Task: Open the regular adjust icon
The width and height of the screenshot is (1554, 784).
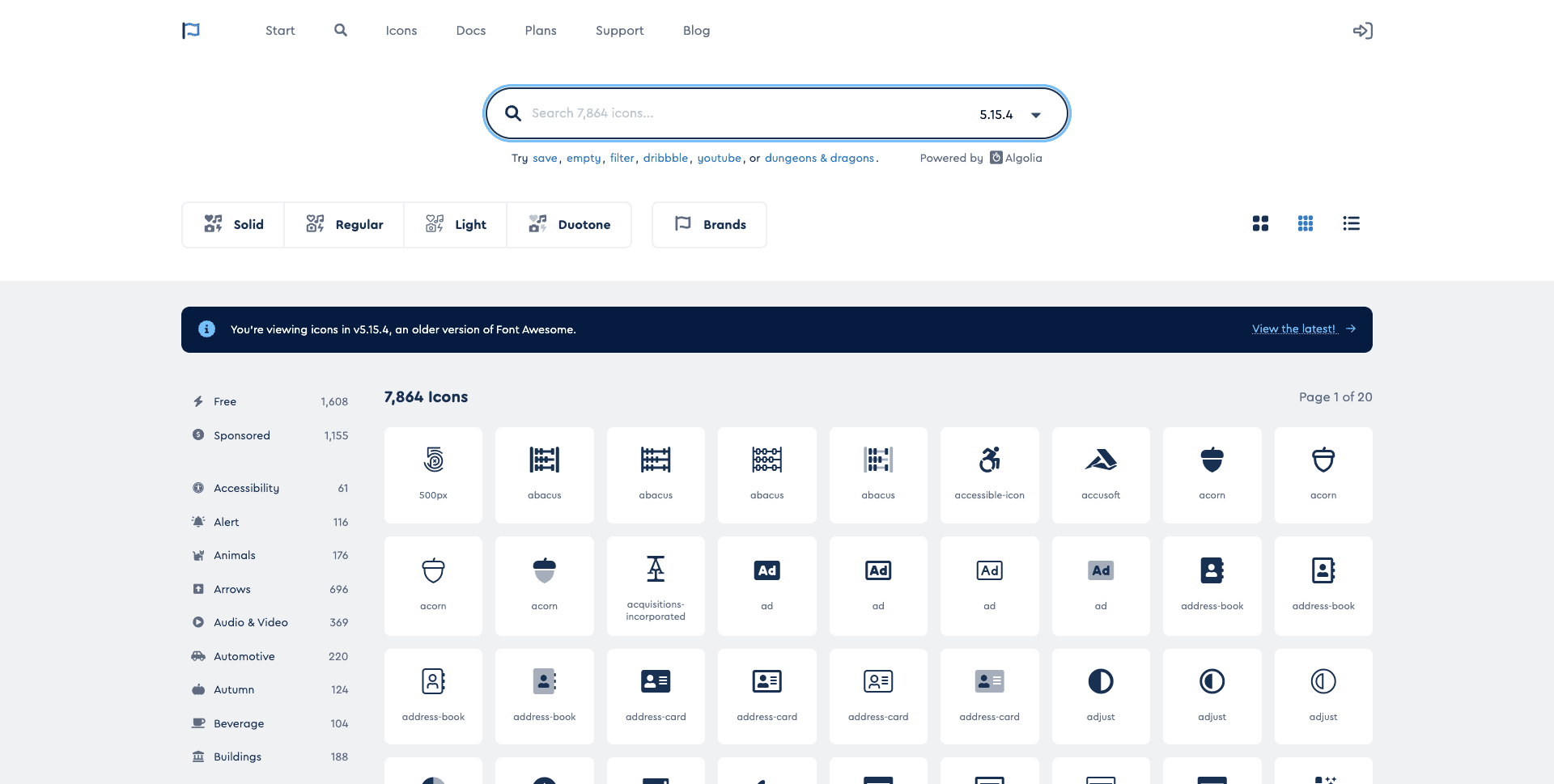Action: [1212, 697]
